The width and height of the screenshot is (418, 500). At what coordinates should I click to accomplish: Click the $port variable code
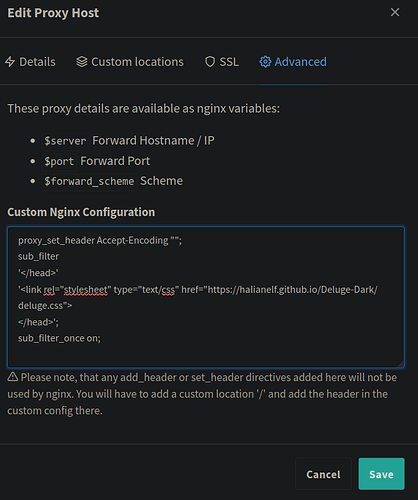click(59, 161)
